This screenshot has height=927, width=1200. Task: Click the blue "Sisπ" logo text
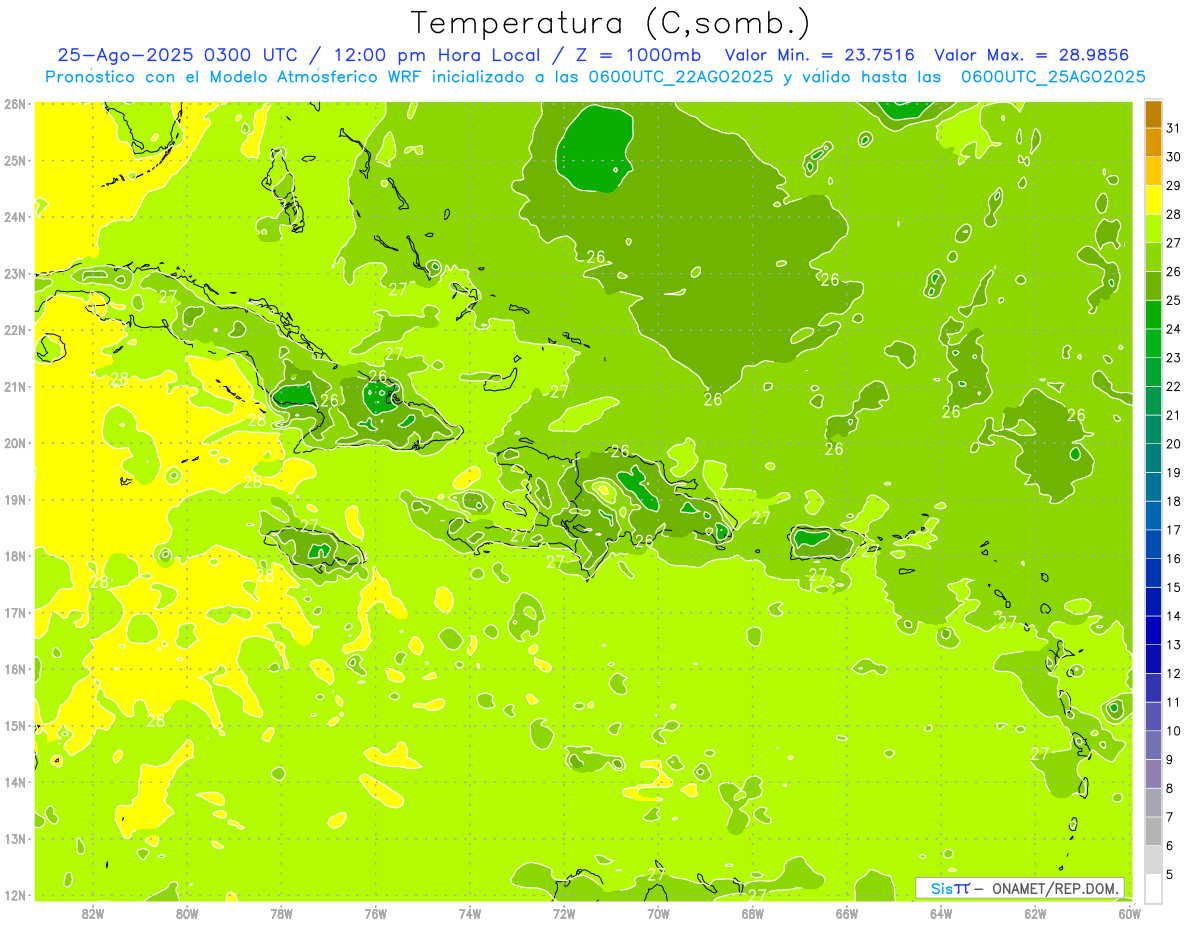pos(949,888)
